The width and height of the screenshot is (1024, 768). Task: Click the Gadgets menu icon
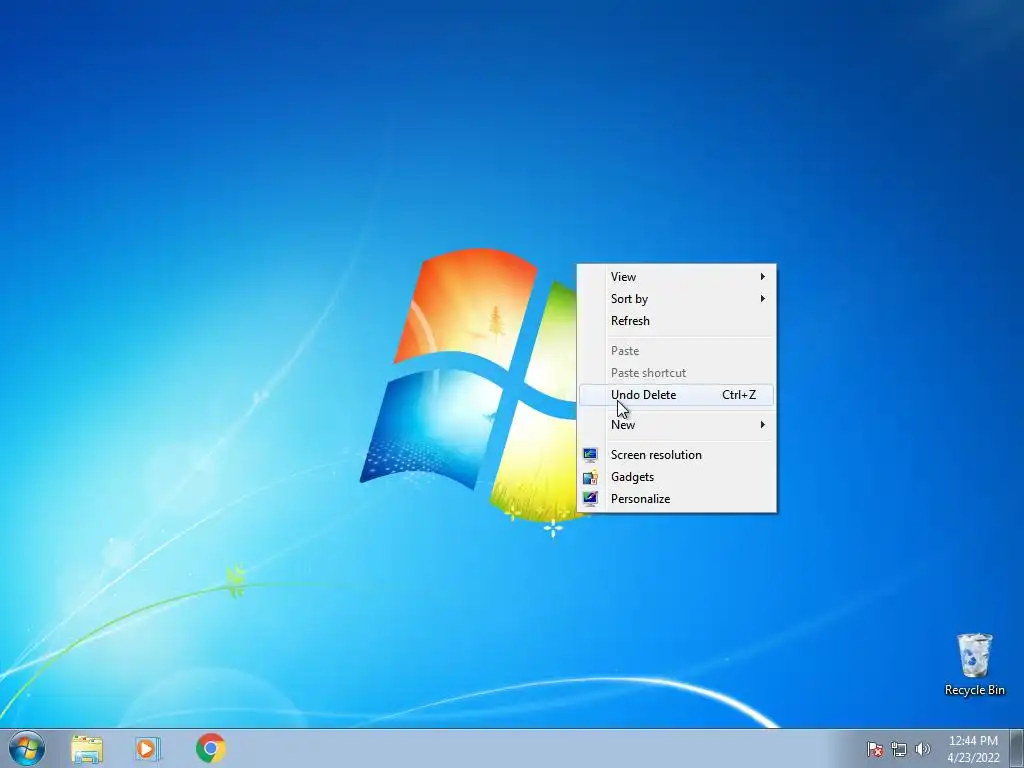pyautogui.click(x=590, y=477)
